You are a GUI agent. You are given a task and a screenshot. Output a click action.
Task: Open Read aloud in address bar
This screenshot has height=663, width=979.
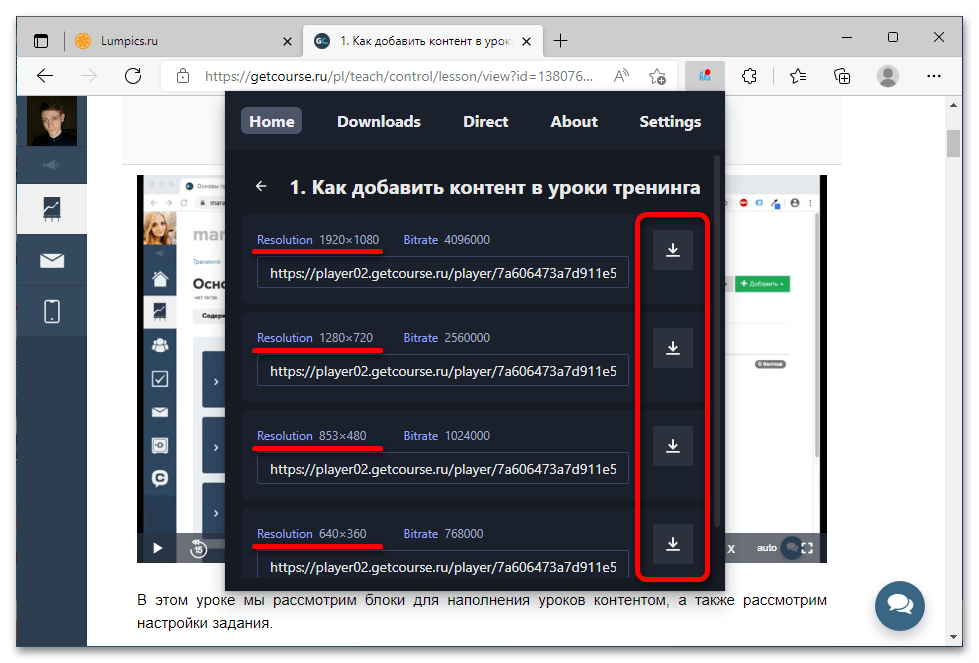(621, 76)
